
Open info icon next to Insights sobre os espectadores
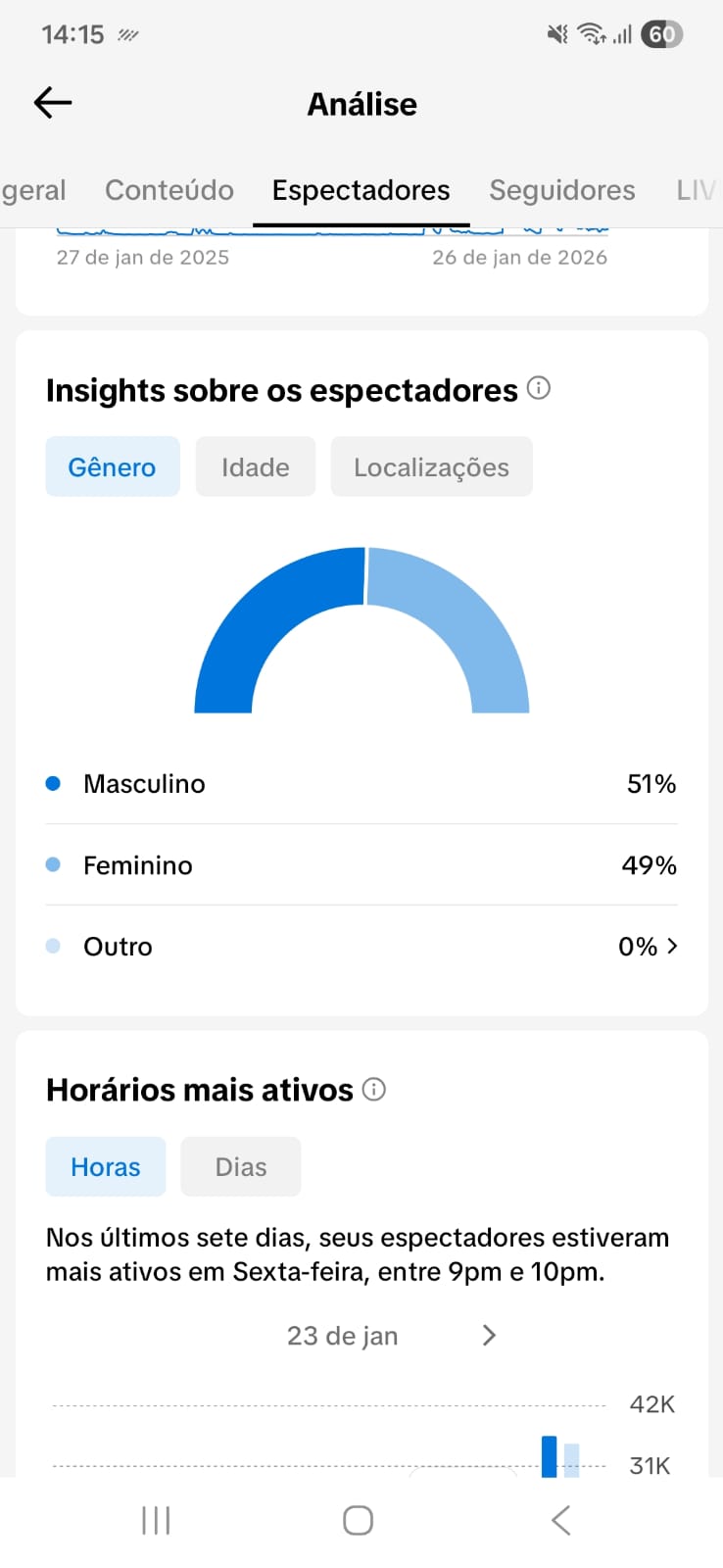[539, 388]
